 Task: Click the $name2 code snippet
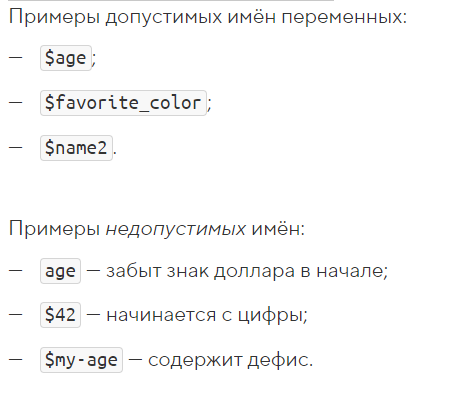pyautogui.click(x=76, y=148)
